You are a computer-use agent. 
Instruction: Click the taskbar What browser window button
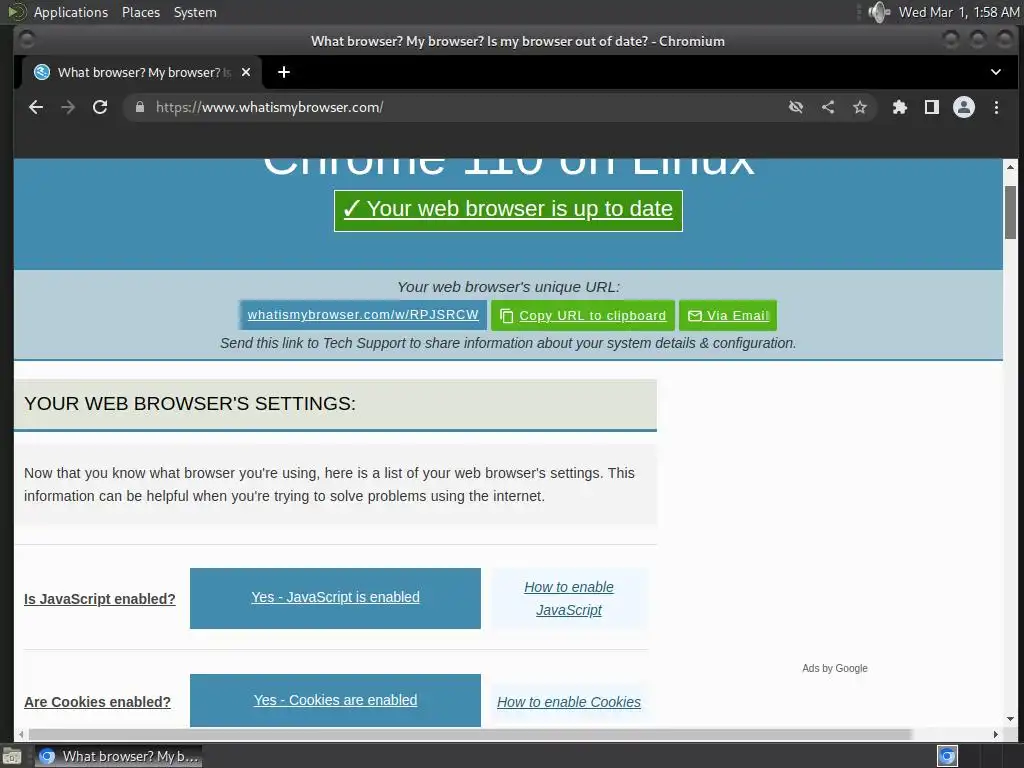pos(118,756)
